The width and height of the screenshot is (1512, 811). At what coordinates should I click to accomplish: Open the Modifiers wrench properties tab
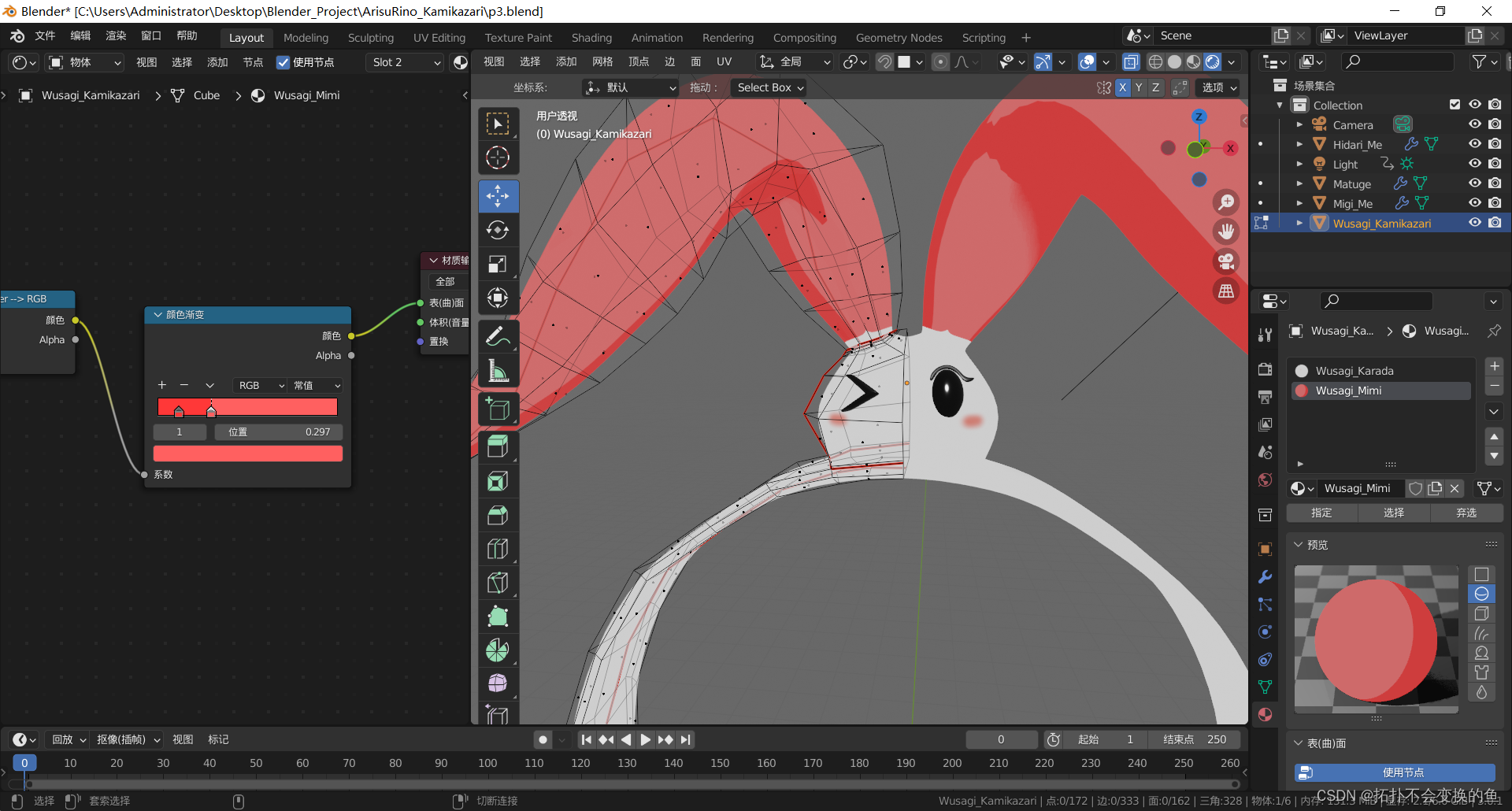(1265, 576)
